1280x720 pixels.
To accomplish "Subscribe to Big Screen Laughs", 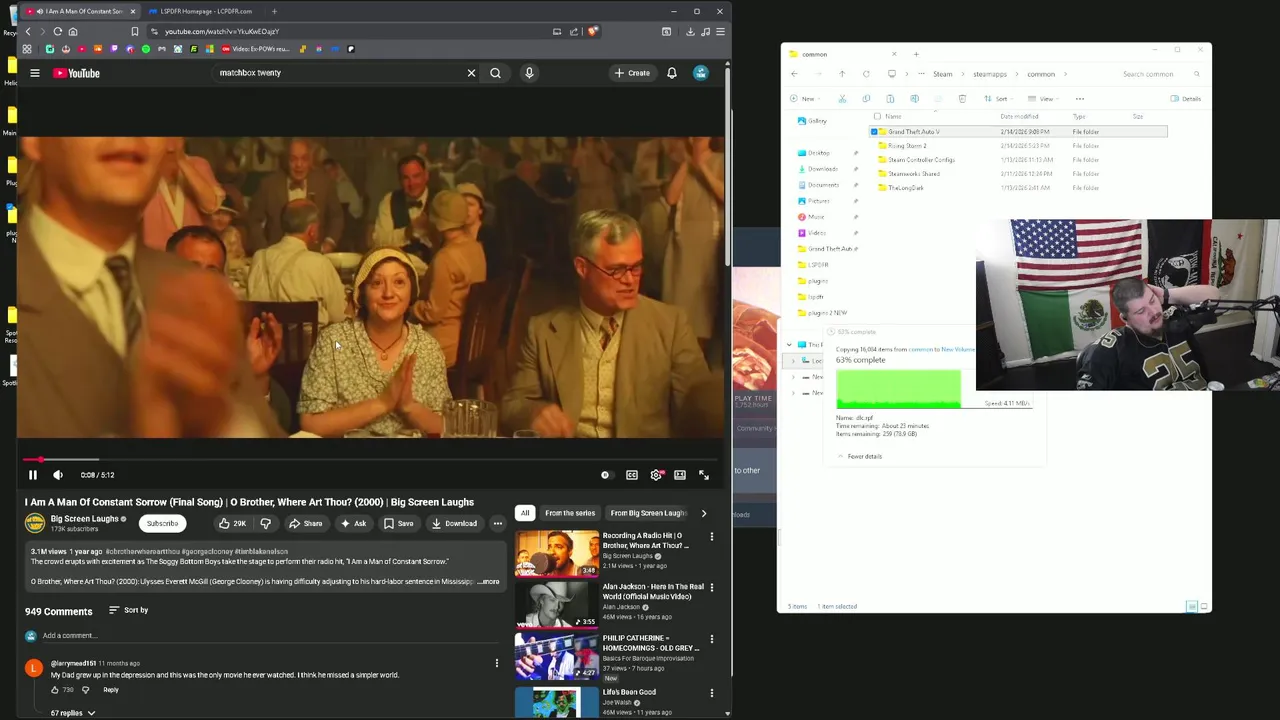I will [x=162, y=524].
